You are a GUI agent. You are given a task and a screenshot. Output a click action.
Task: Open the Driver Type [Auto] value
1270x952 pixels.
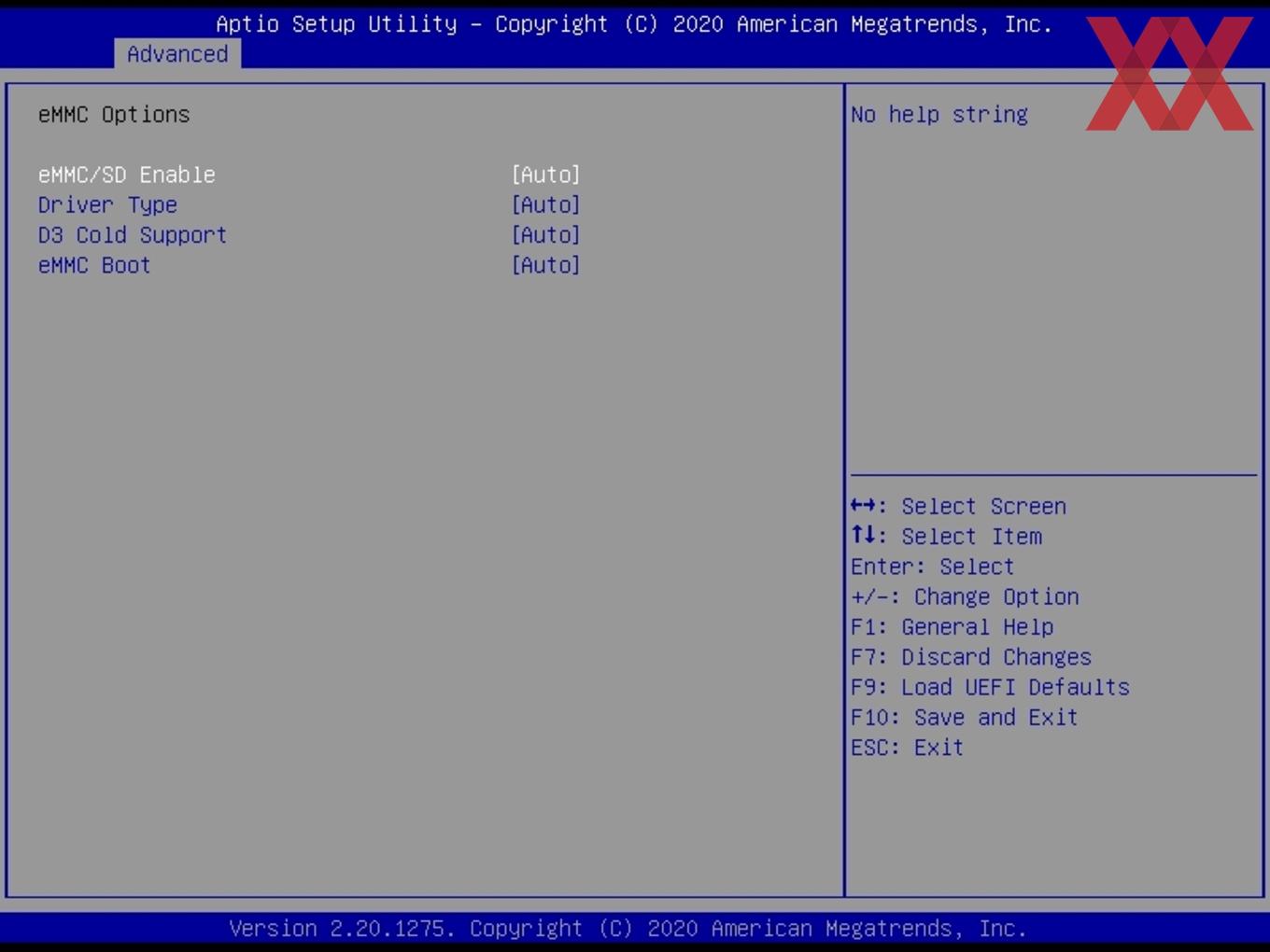(546, 204)
